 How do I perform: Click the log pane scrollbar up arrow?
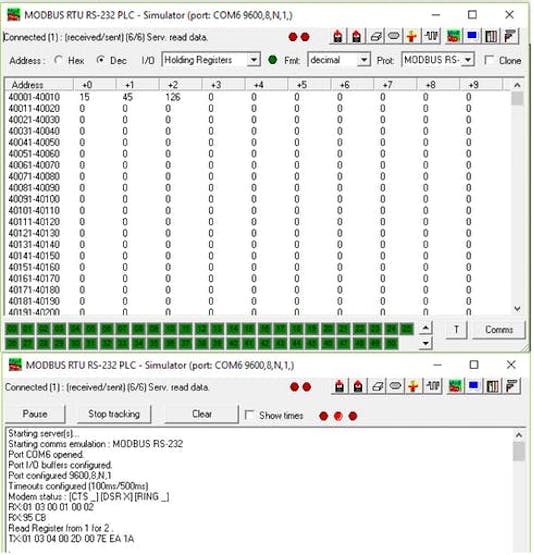(519, 435)
